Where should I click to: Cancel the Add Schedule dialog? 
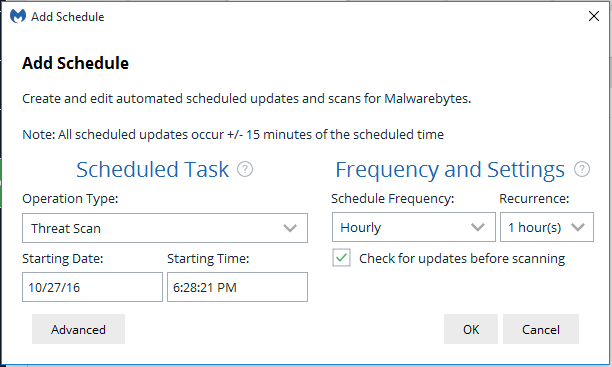click(x=541, y=329)
